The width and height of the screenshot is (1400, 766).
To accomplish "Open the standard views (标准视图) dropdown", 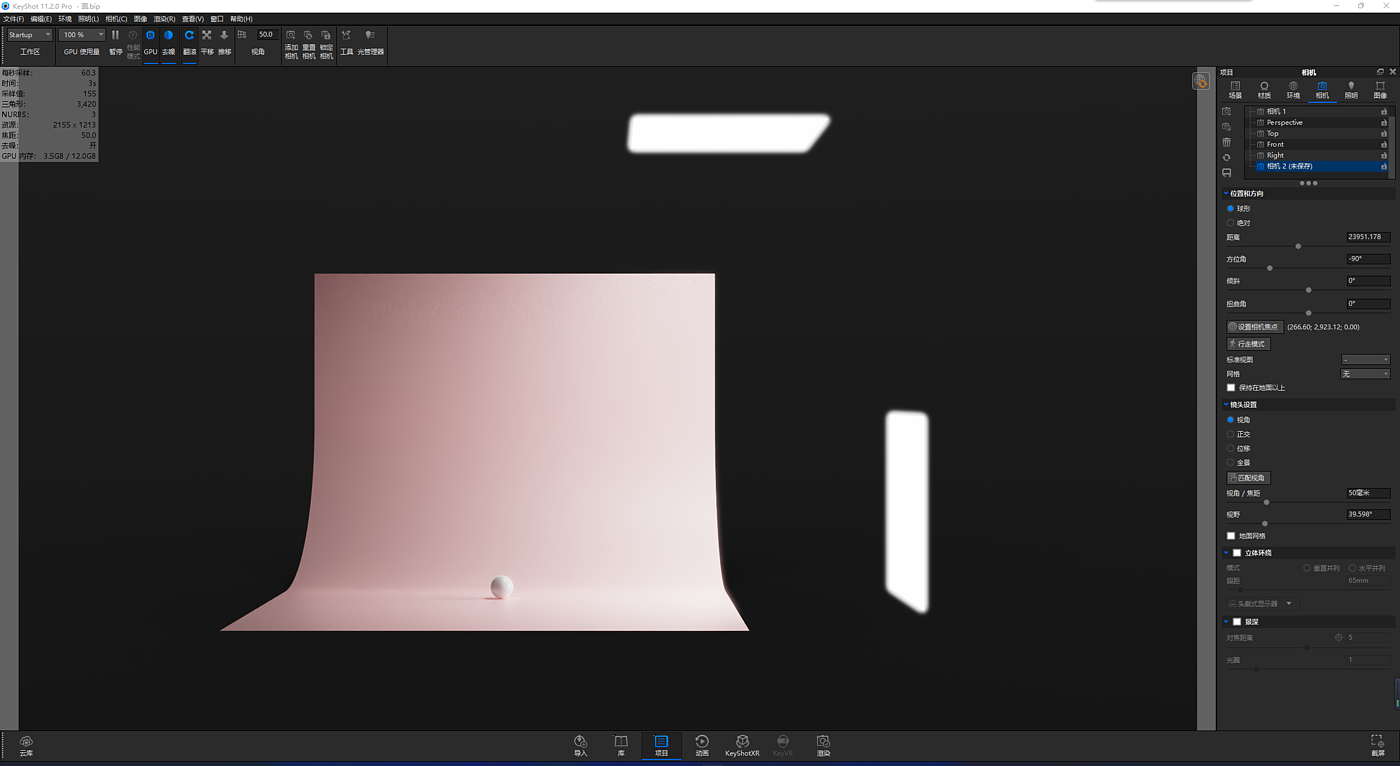I will point(1365,360).
